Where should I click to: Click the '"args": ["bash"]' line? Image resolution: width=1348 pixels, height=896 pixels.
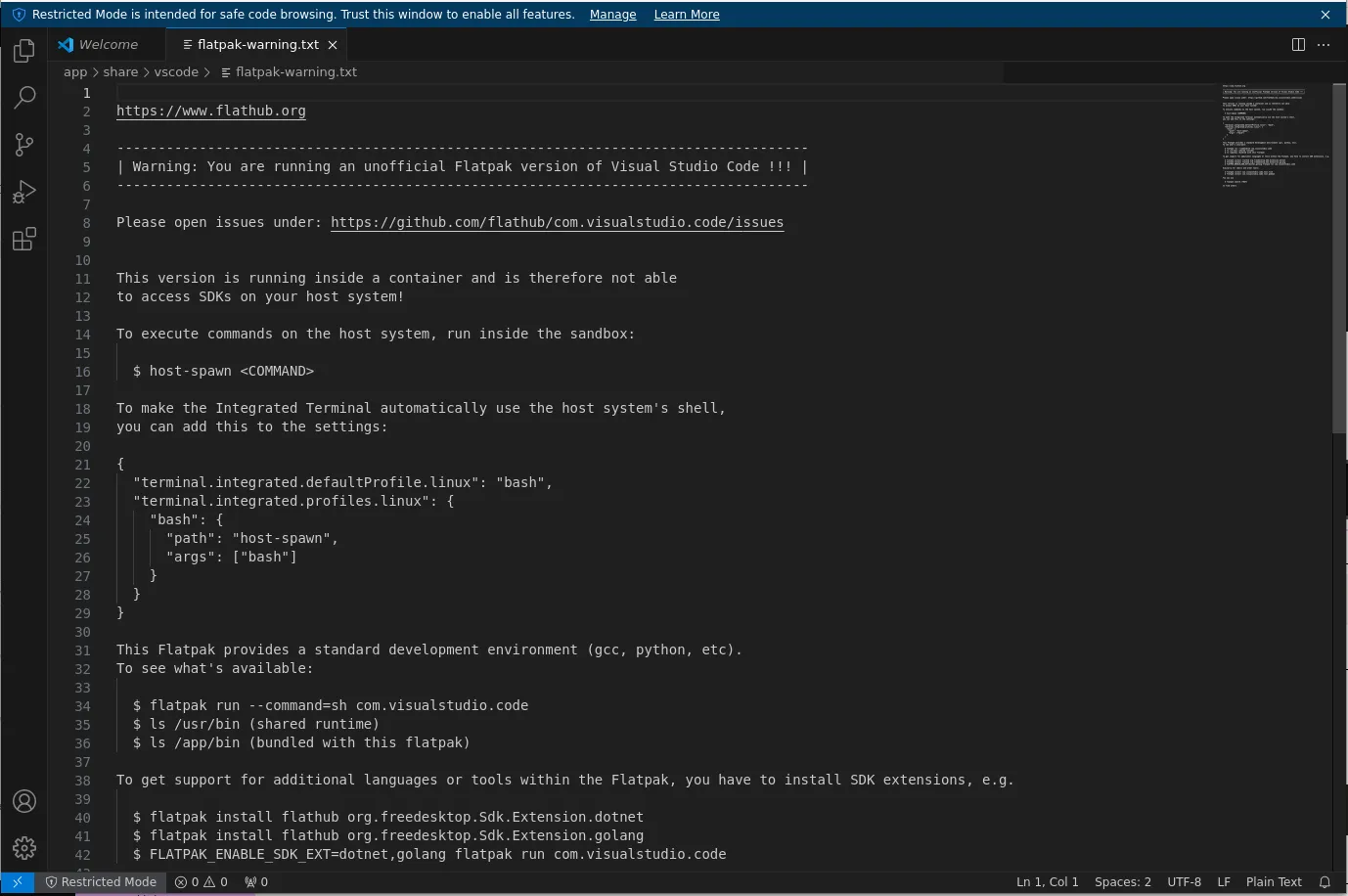point(232,557)
